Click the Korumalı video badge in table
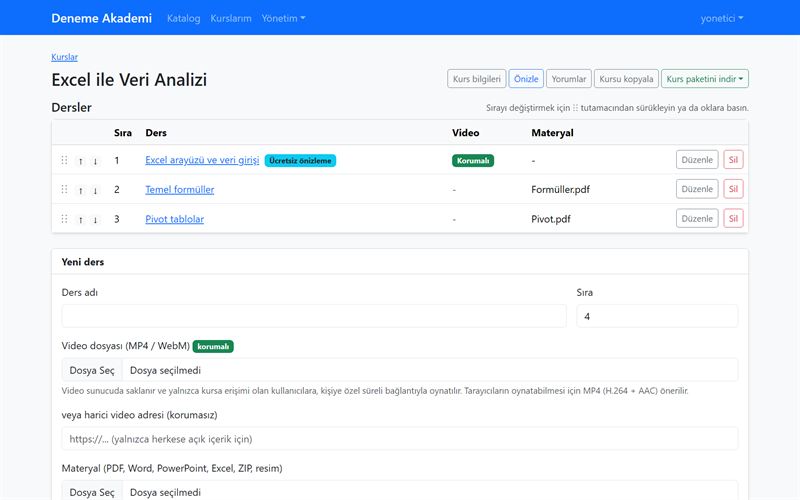Viewport: 800px width, 500px height. click(x=472, y=161)
